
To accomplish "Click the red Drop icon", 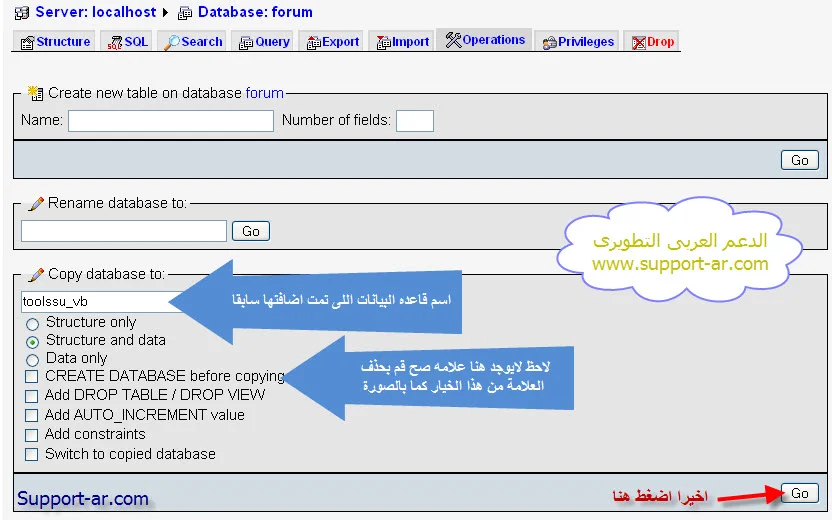I will pyautogui.click(x=638, y=42).
